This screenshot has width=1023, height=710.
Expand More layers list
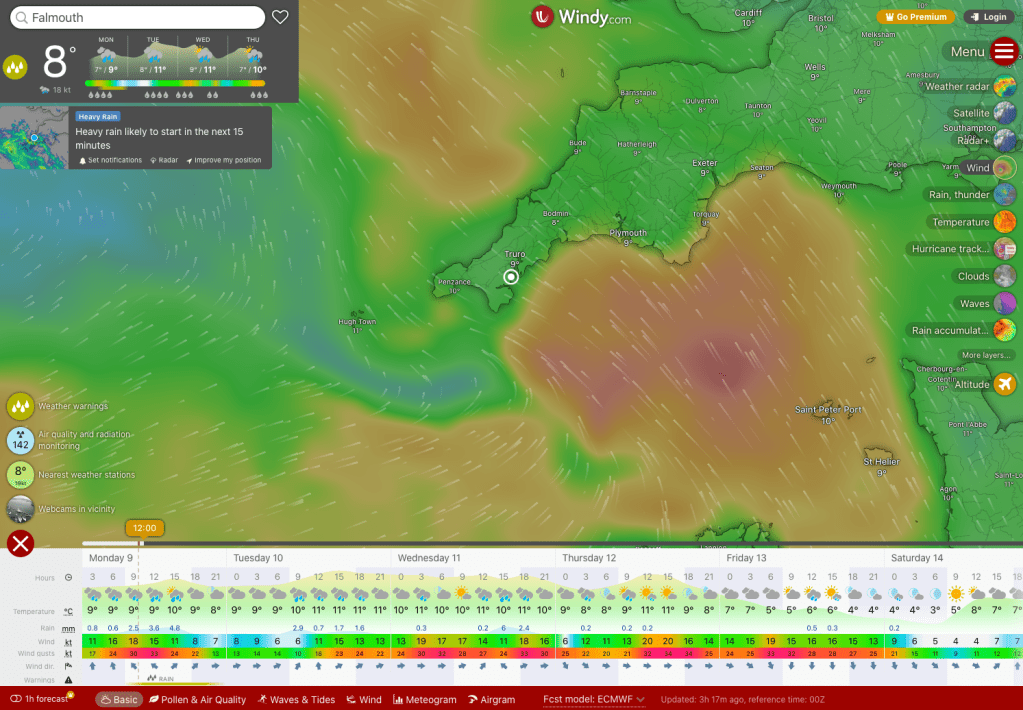coord(985,355)
